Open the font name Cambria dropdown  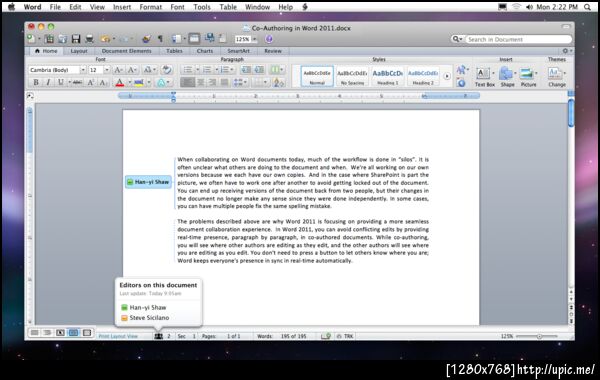click(x=83, y=70)
